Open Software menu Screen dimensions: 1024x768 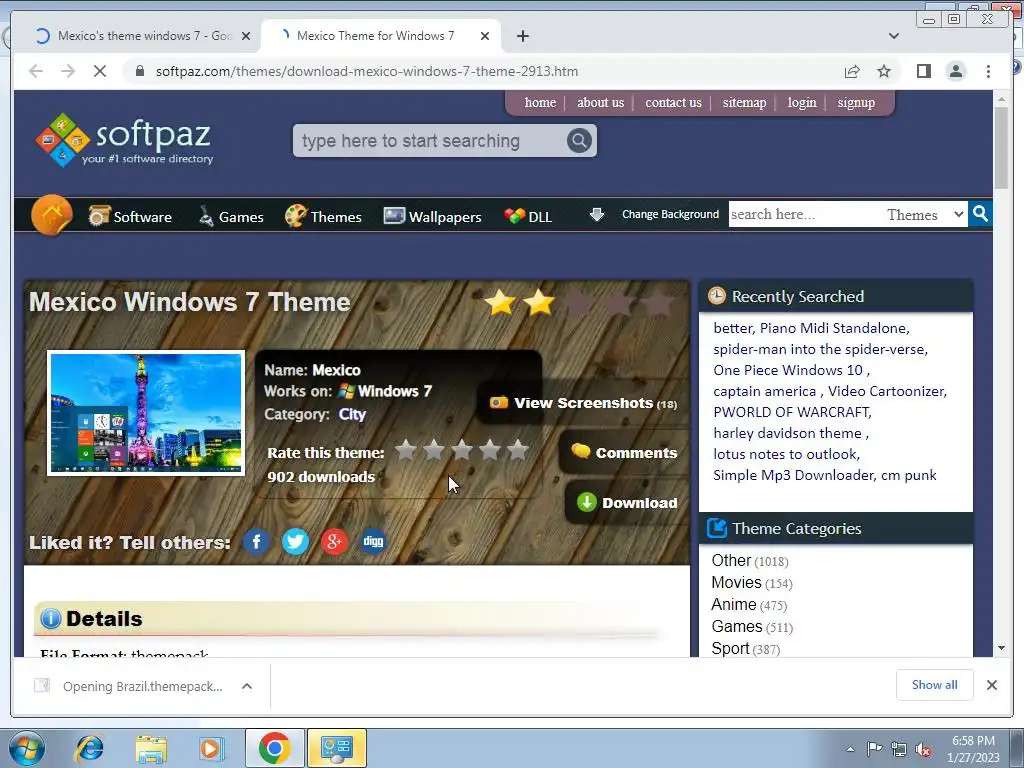[x=130, y=216]
